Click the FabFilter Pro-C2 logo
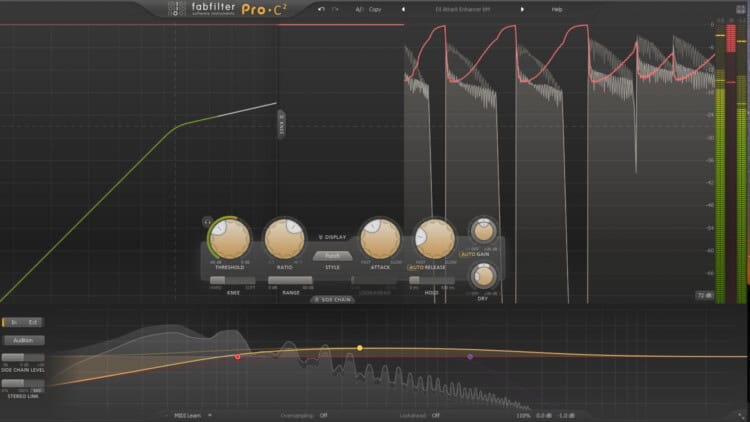 (228, 9)
